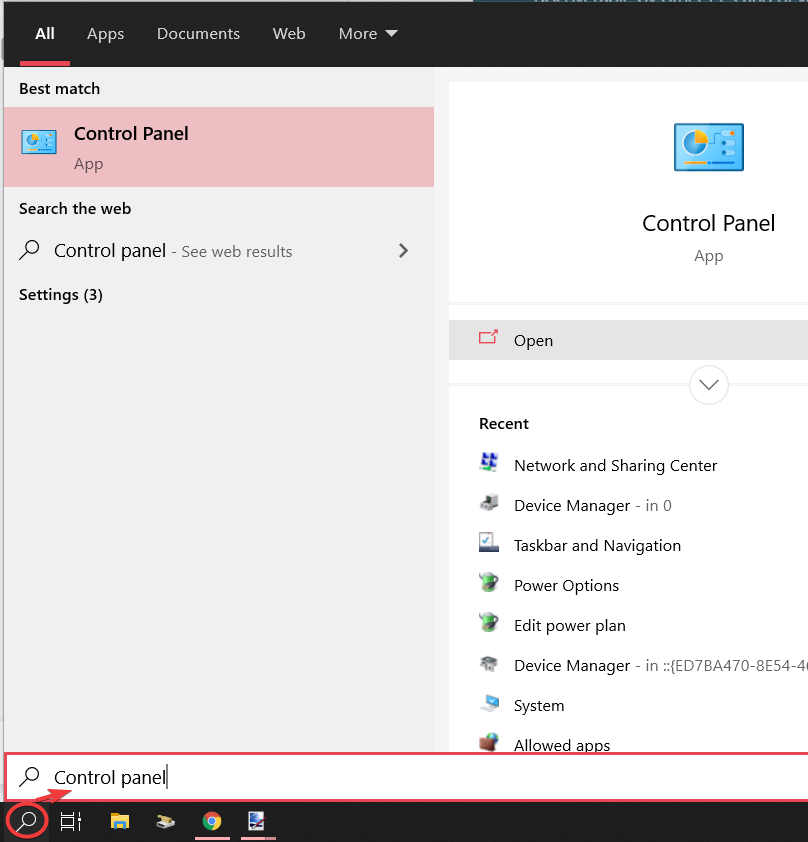Click the Edit power plan icon
The image size is (808, 842).
coord(489,622)
